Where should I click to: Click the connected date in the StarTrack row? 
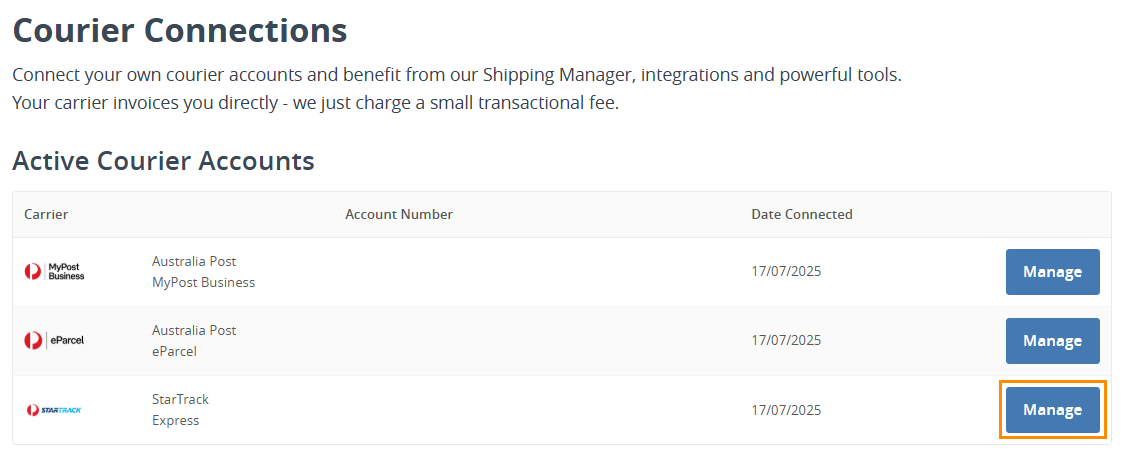tap(786, 410)
